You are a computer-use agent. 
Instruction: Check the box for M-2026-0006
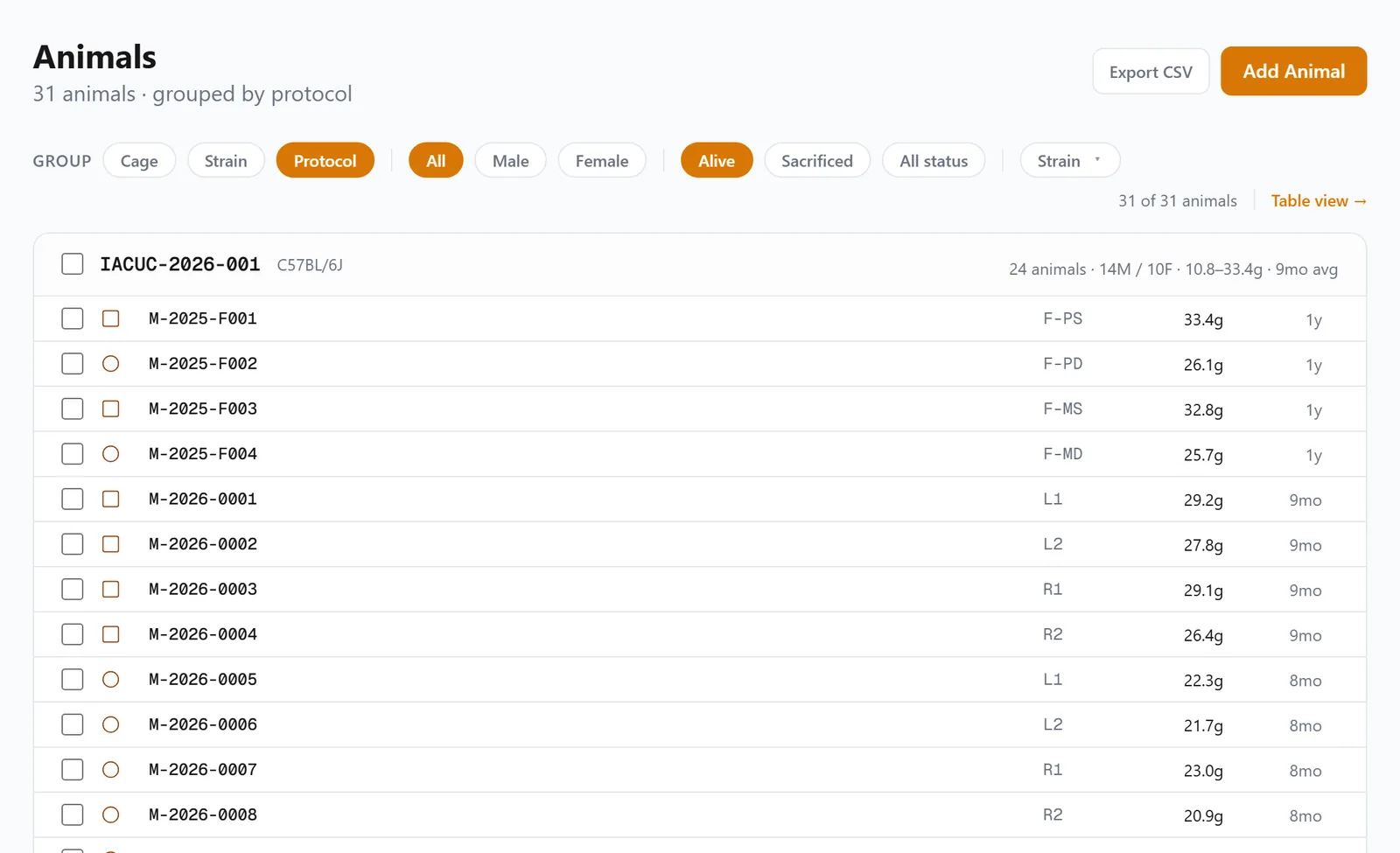click(x=73, y=724)
